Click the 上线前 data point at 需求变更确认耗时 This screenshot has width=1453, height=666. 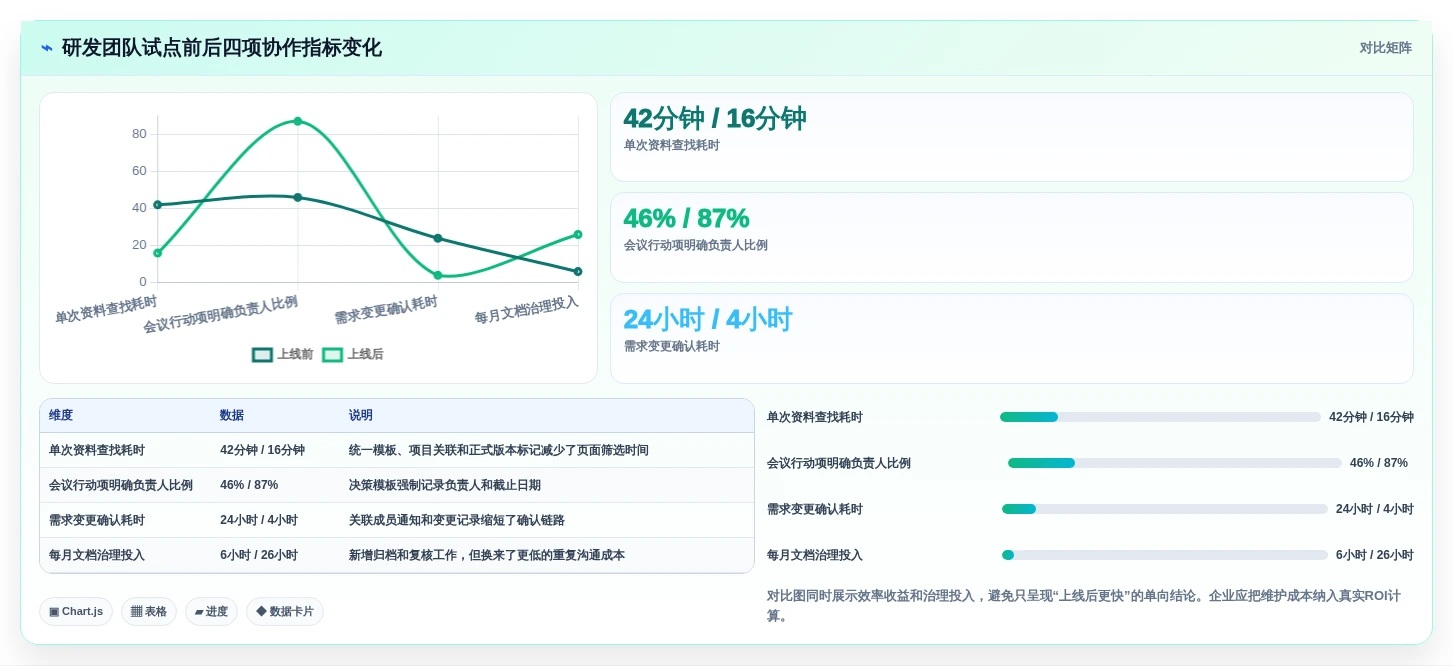(x=438, y=238)
